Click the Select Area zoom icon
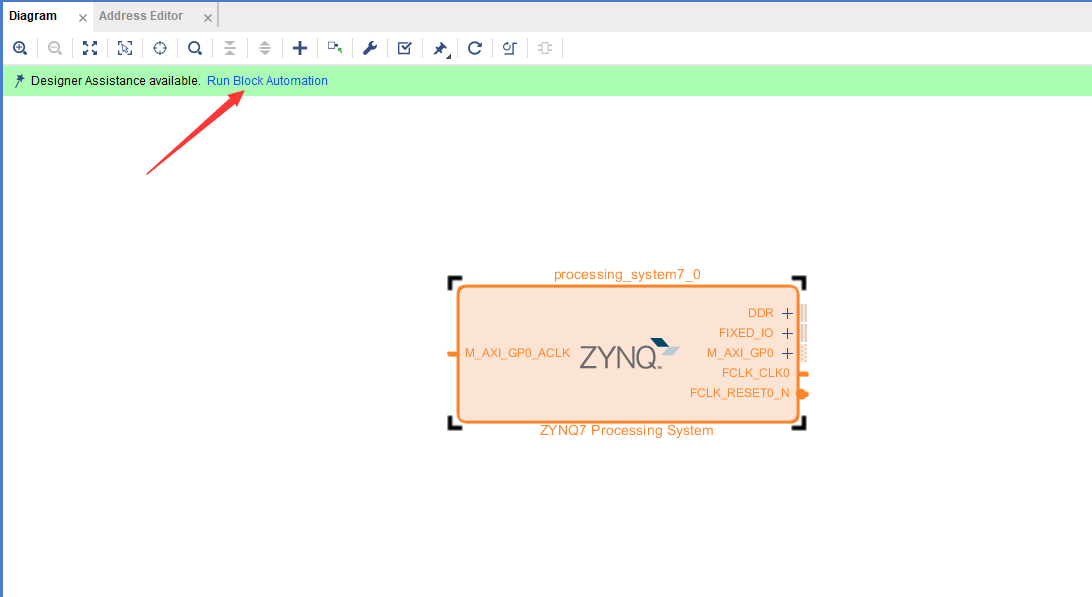The image size is (1092, 597). [x=125, y=48]
